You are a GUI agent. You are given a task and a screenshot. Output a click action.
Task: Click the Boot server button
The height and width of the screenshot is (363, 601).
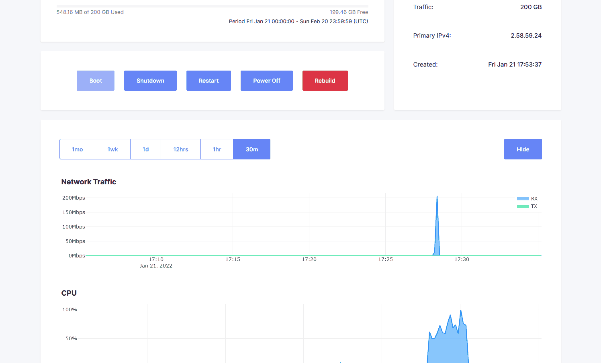95,81
